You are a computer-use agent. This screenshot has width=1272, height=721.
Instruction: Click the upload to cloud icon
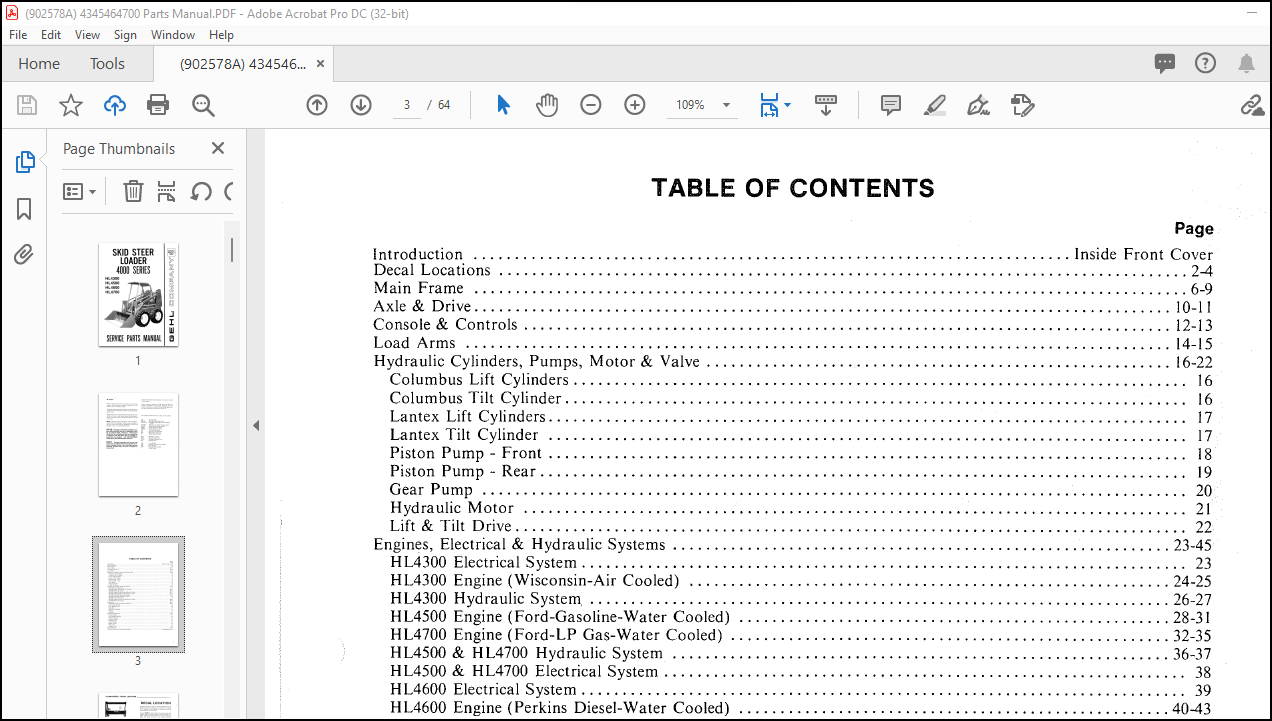(x=115, y=105)
